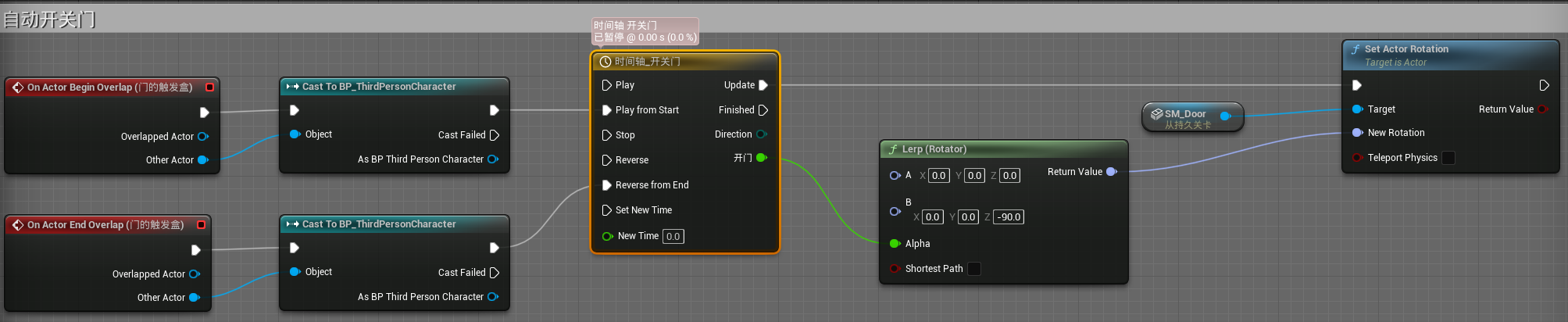
Task: Click the 时间轴 开关门 paused debug bubble
Action: 644,31
